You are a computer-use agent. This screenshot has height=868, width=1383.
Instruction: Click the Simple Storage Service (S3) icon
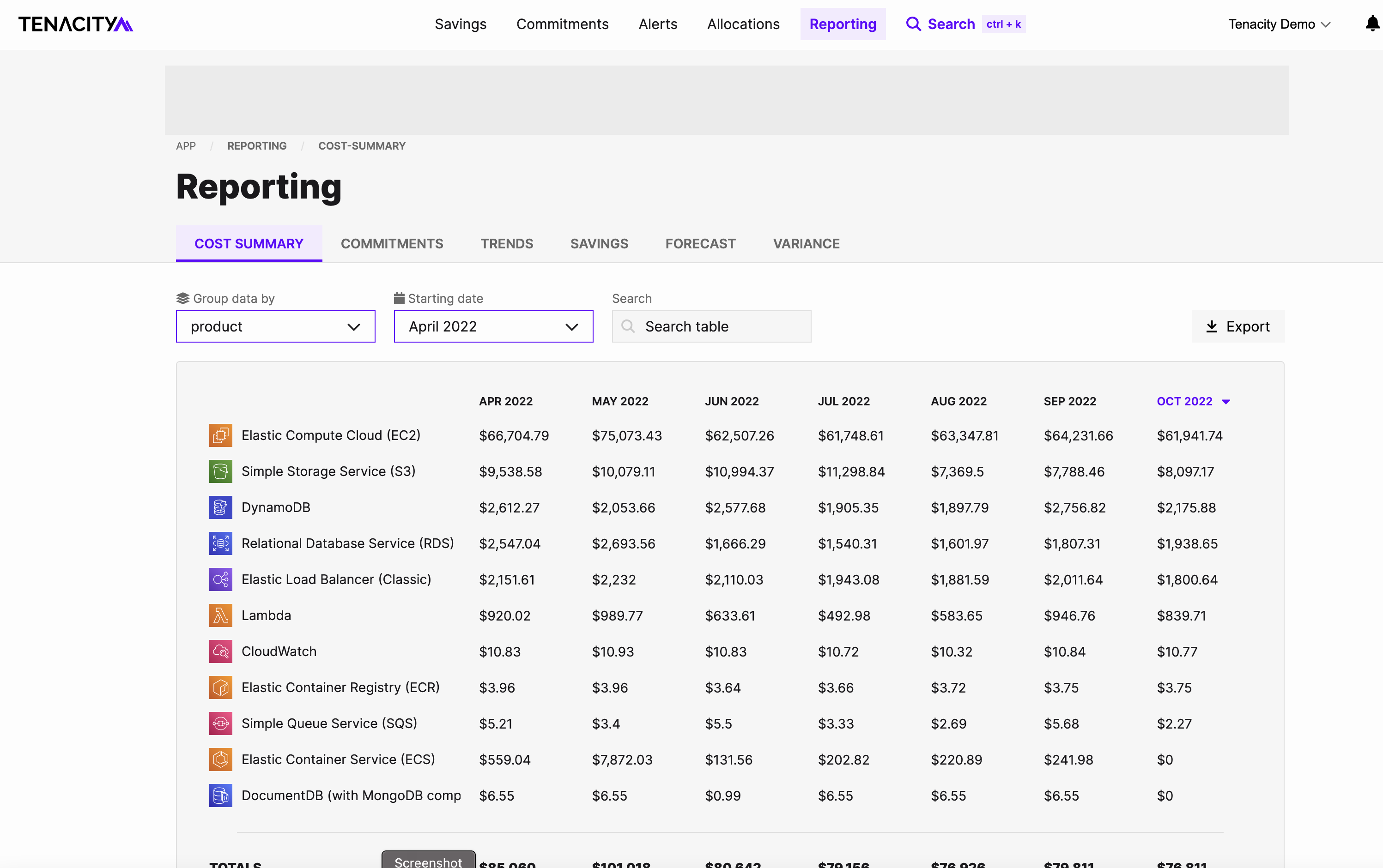(220, 471)
